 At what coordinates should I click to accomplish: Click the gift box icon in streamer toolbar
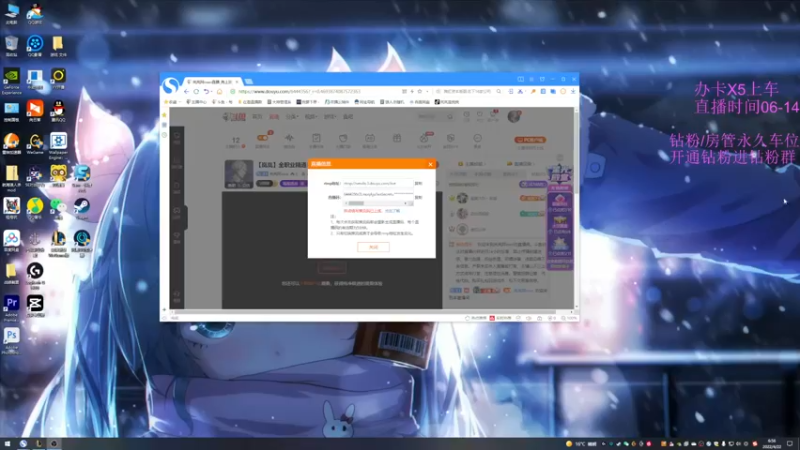tap(396, 139)
